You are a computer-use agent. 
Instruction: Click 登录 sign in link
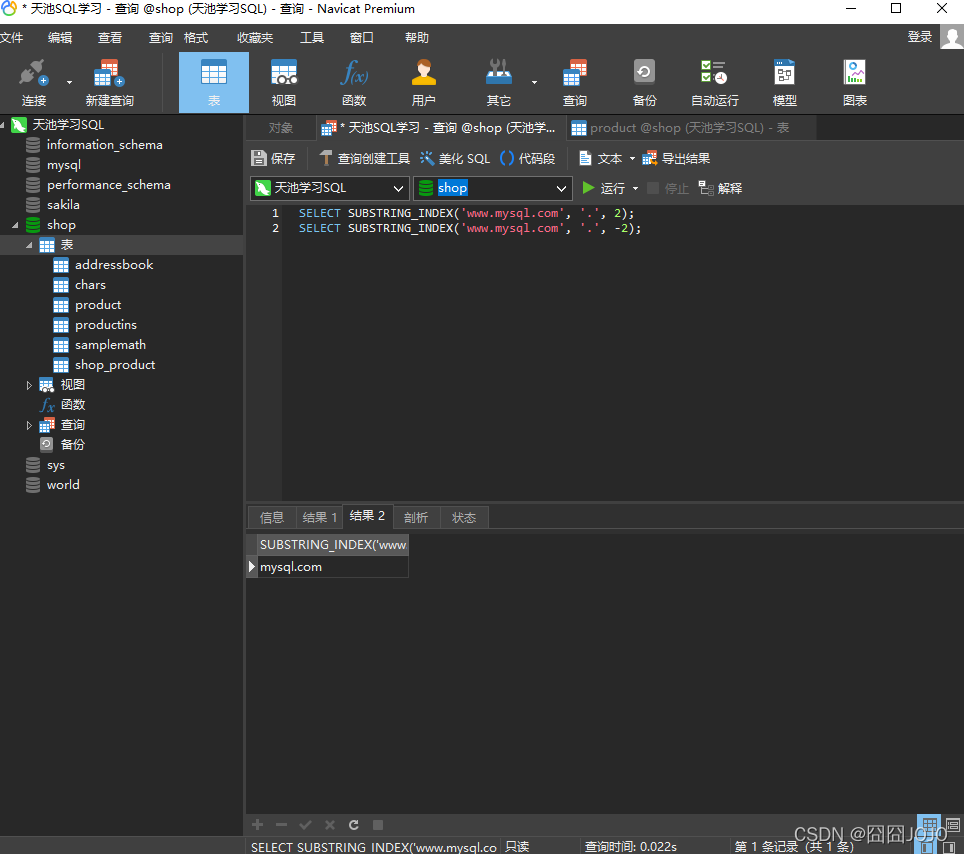[920, 37]
